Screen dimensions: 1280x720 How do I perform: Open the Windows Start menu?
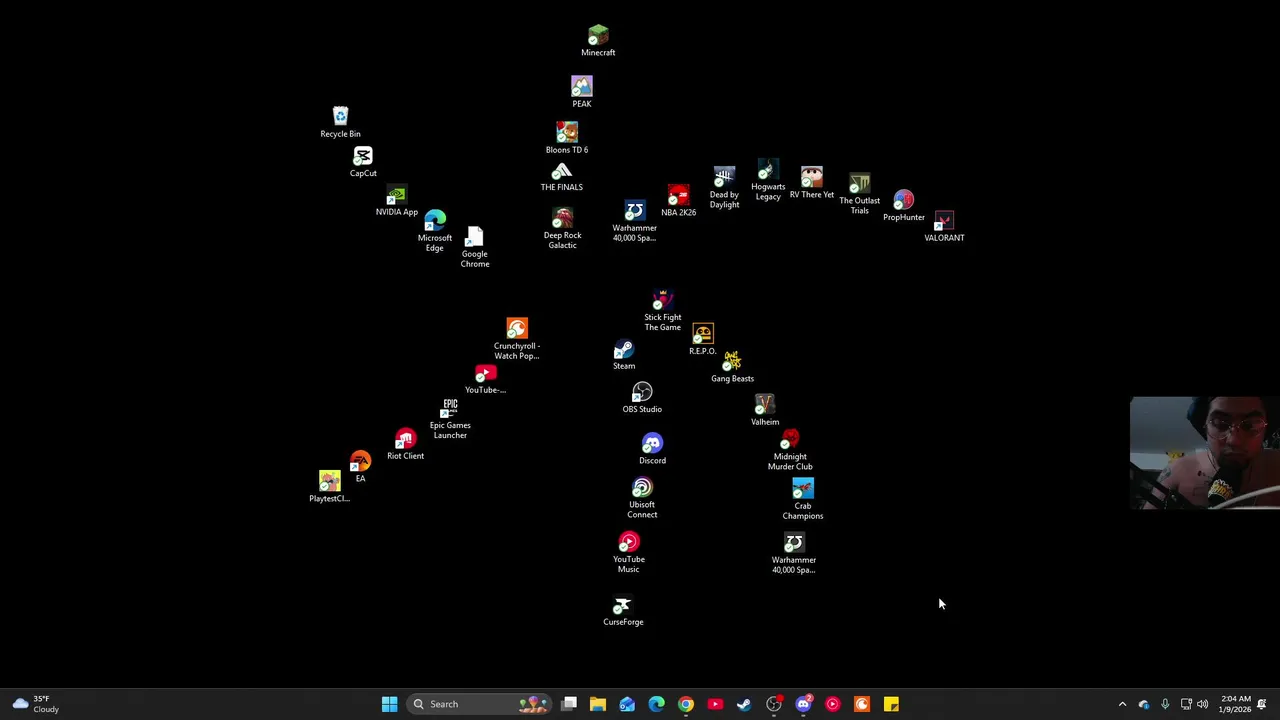tap(389, 704)
